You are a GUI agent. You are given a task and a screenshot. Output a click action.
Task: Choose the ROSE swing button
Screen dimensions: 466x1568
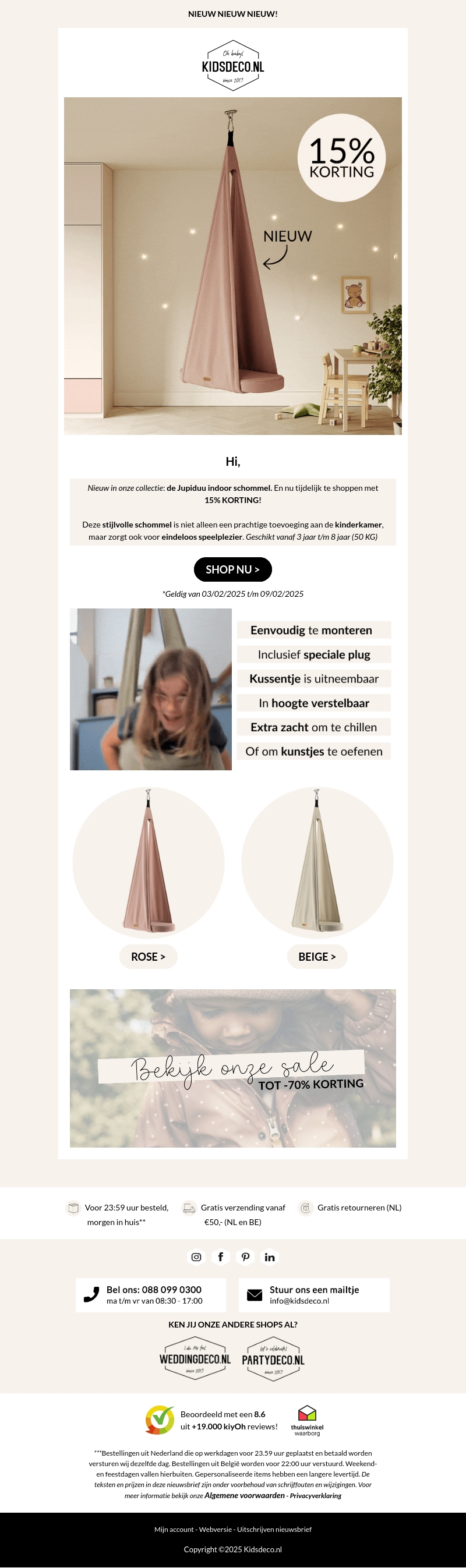coord(148,956)
